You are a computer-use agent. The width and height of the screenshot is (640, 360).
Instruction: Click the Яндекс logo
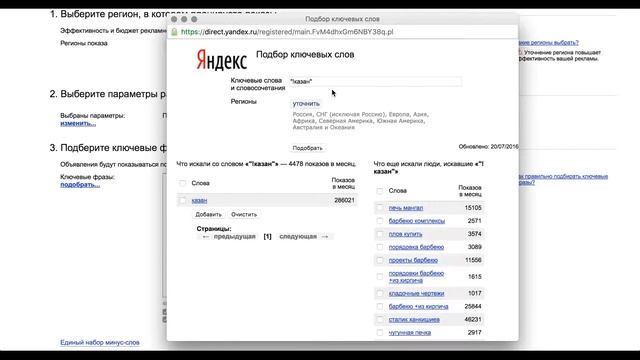tap(222, 60)
